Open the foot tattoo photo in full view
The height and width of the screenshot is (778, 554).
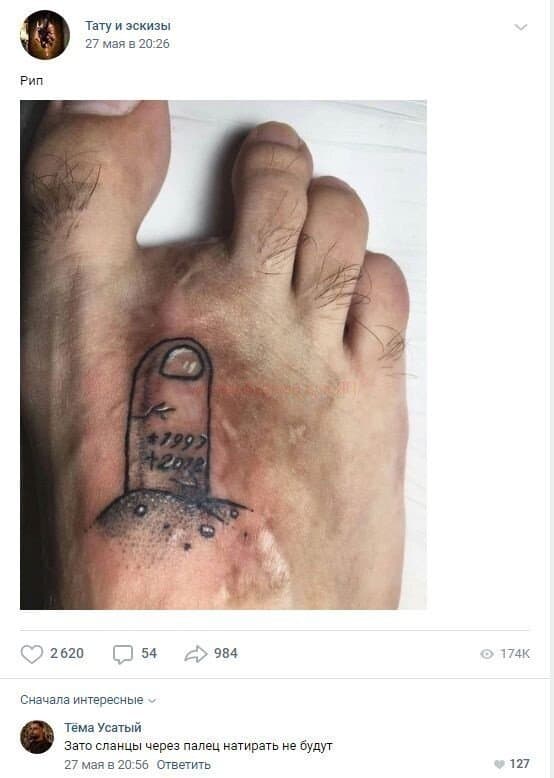(x=223, y=355)
